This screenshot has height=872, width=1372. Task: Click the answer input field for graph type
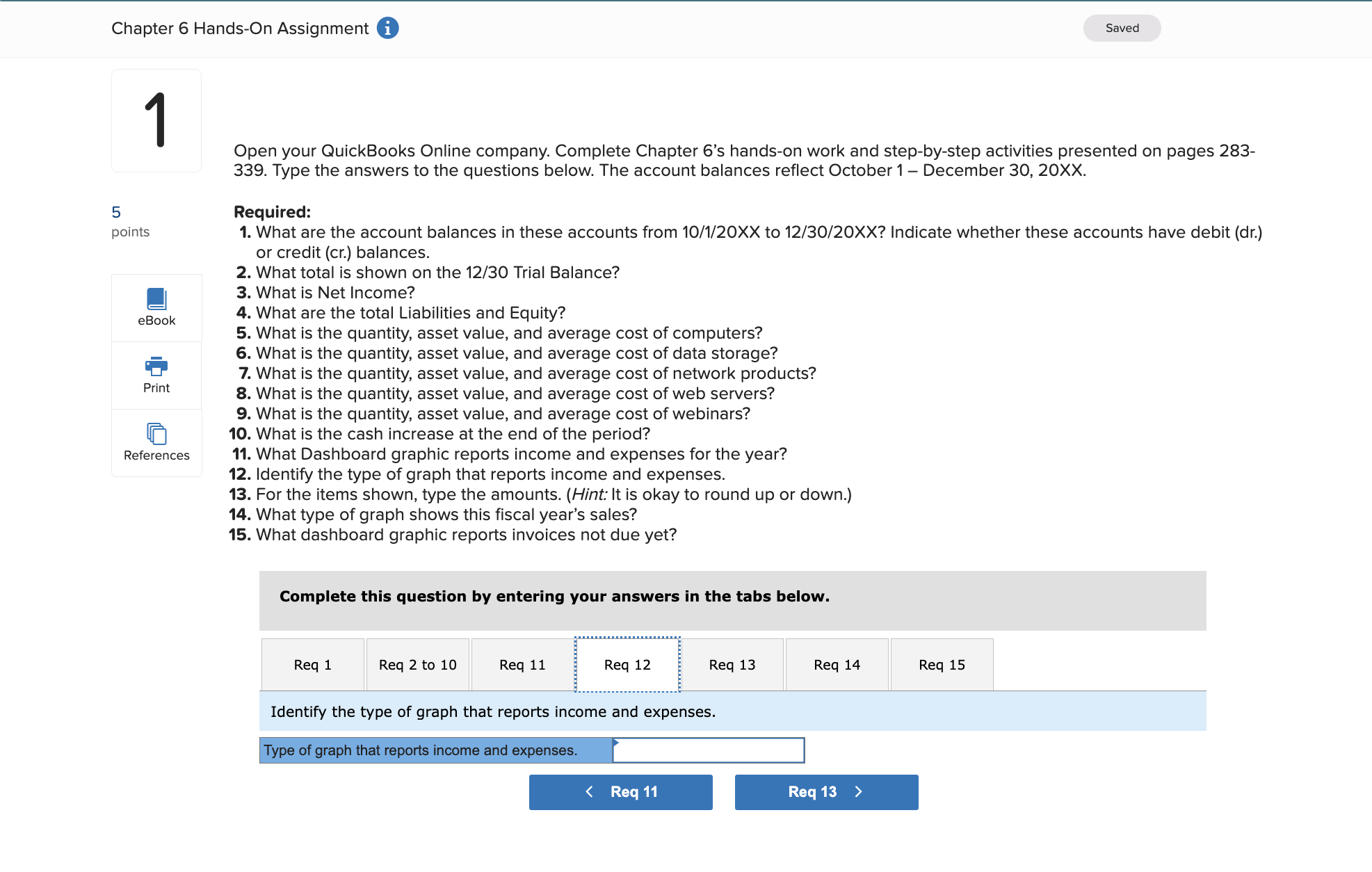tap(708, 750)
